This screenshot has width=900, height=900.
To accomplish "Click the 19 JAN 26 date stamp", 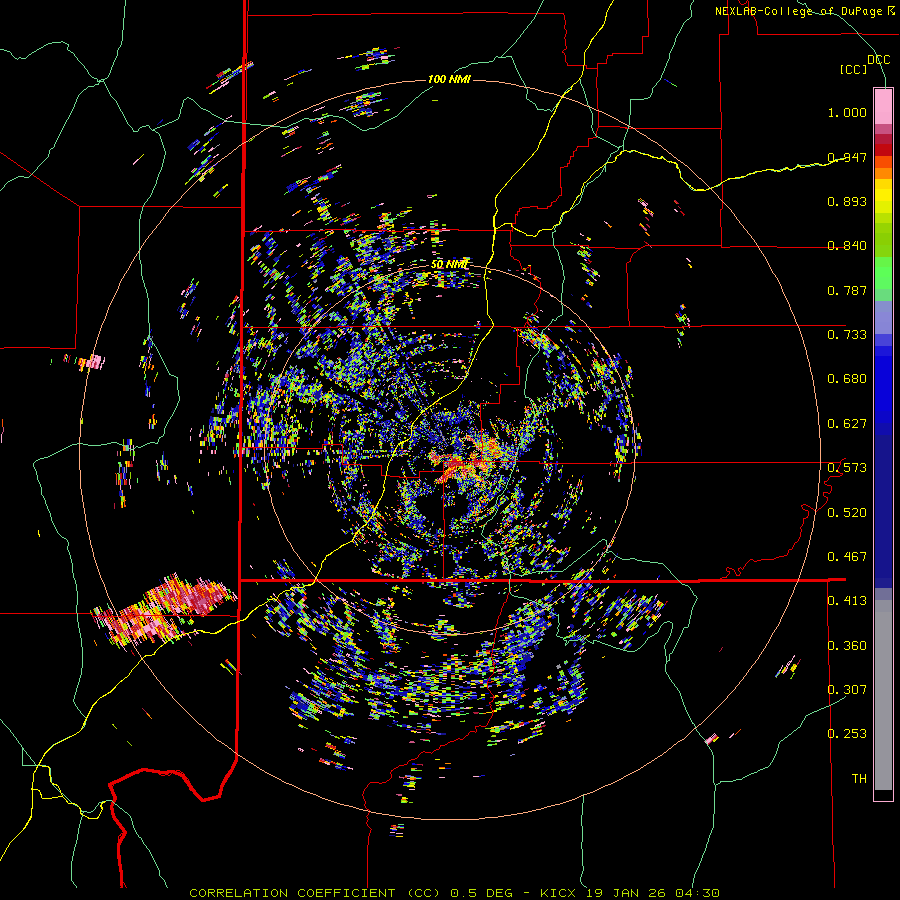I will click(x=624, y=893).
